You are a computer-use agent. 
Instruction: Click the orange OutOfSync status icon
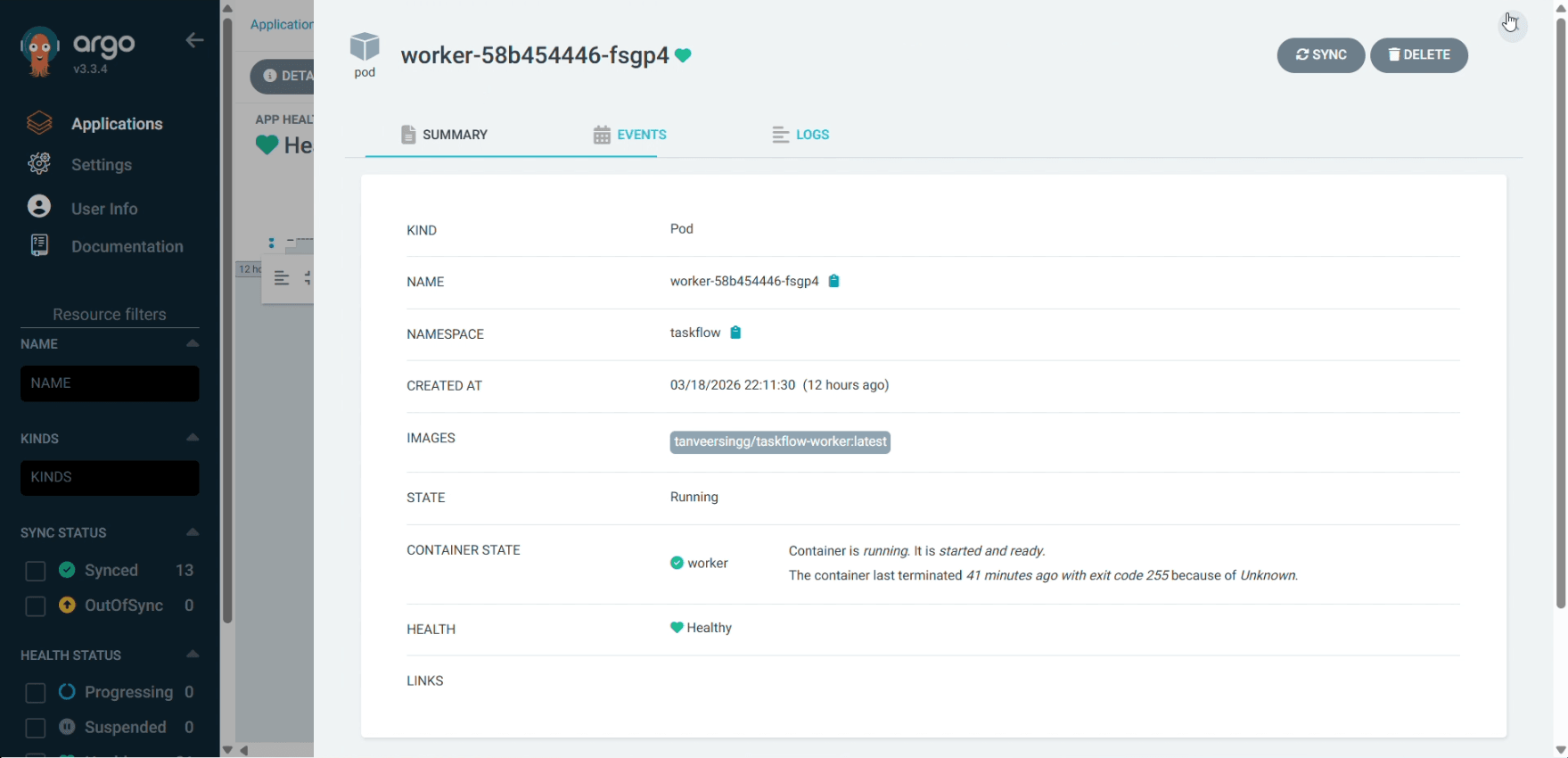[x=67, y=605]
